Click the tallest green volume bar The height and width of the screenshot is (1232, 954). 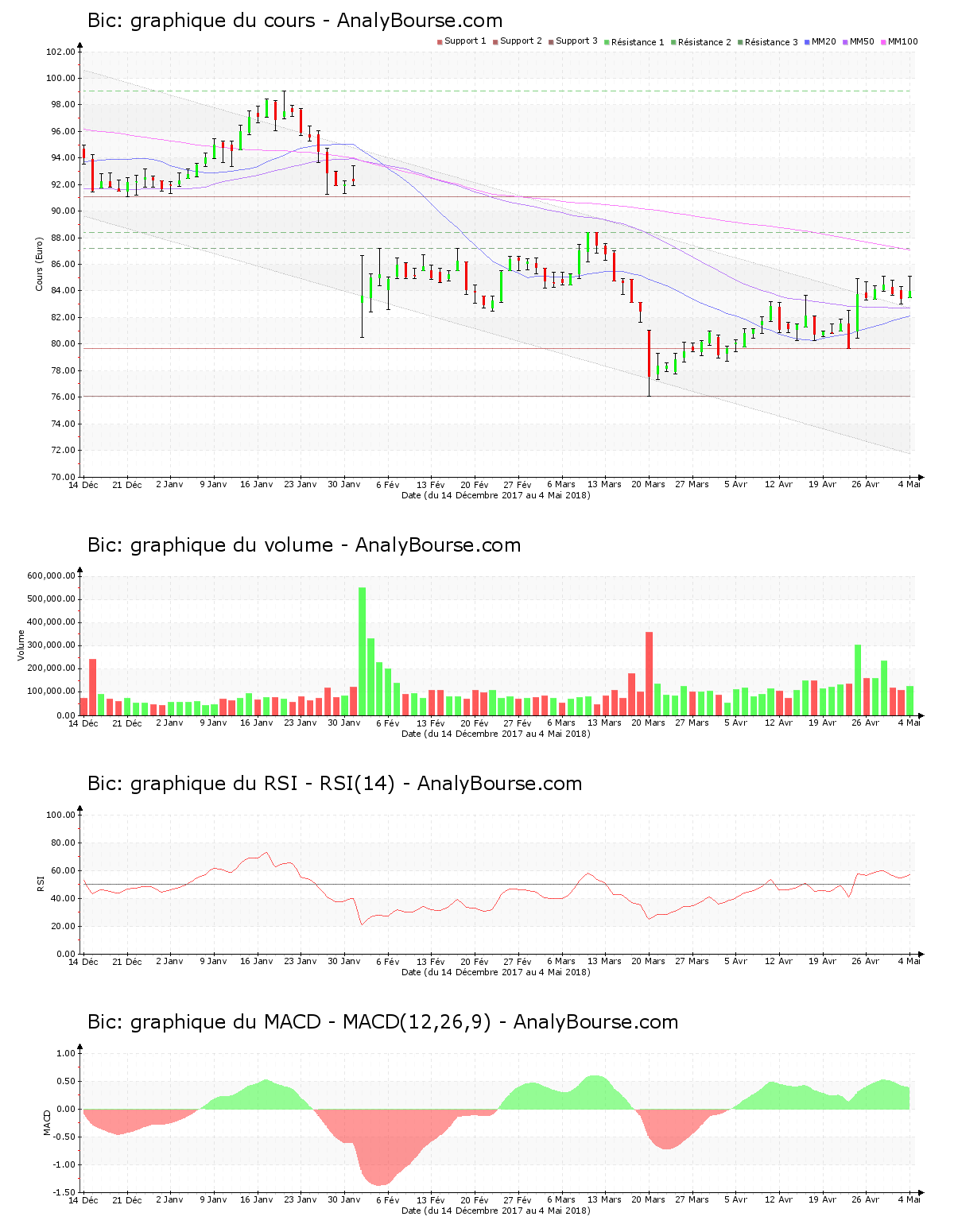(363, 651)
